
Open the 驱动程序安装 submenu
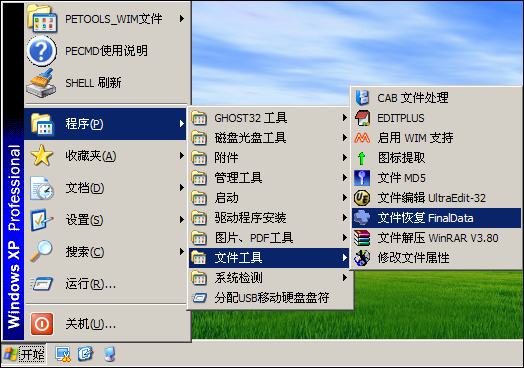[269, 218]
